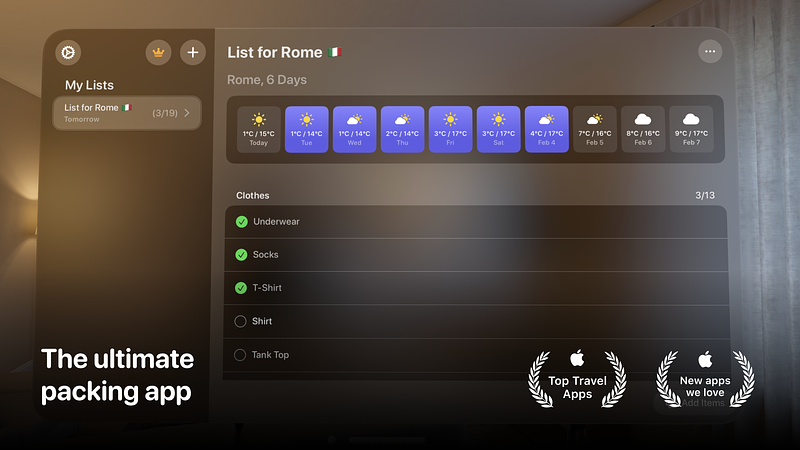Check off the Shirt item
Image resolution: width=800 pixels, height=450 pixels.
240,321
